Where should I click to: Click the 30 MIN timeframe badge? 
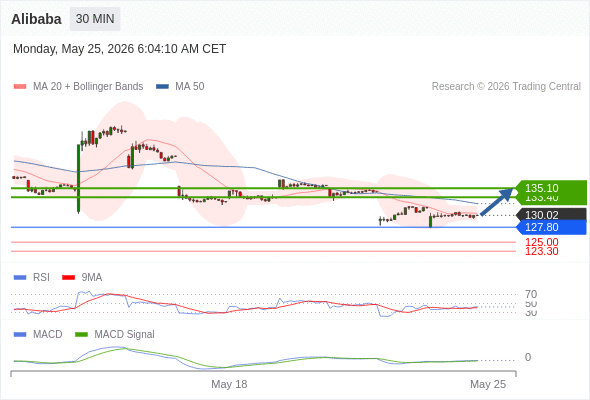point(95,19)
